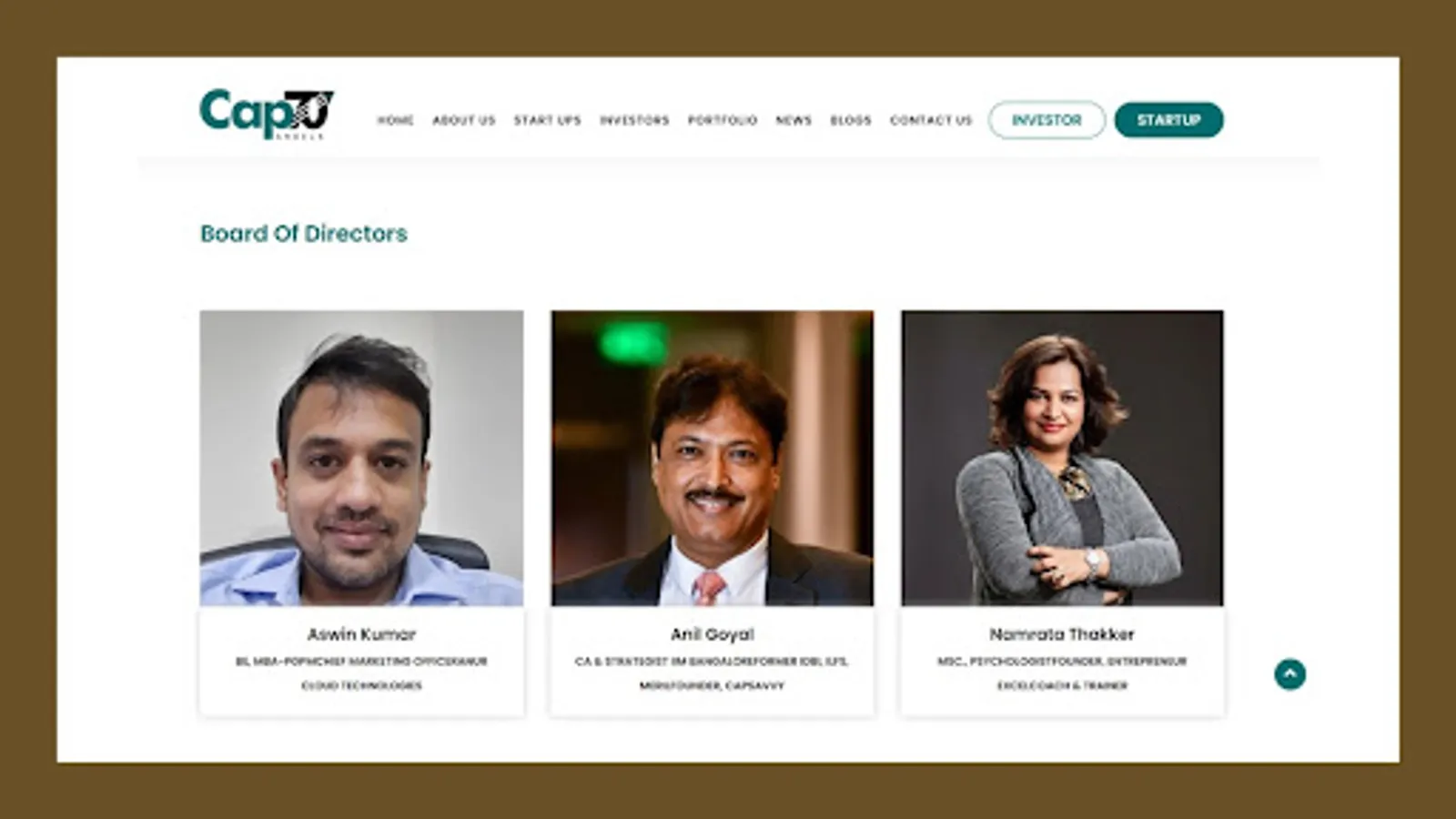Visit the Blogs page

(x=851, y=120)
